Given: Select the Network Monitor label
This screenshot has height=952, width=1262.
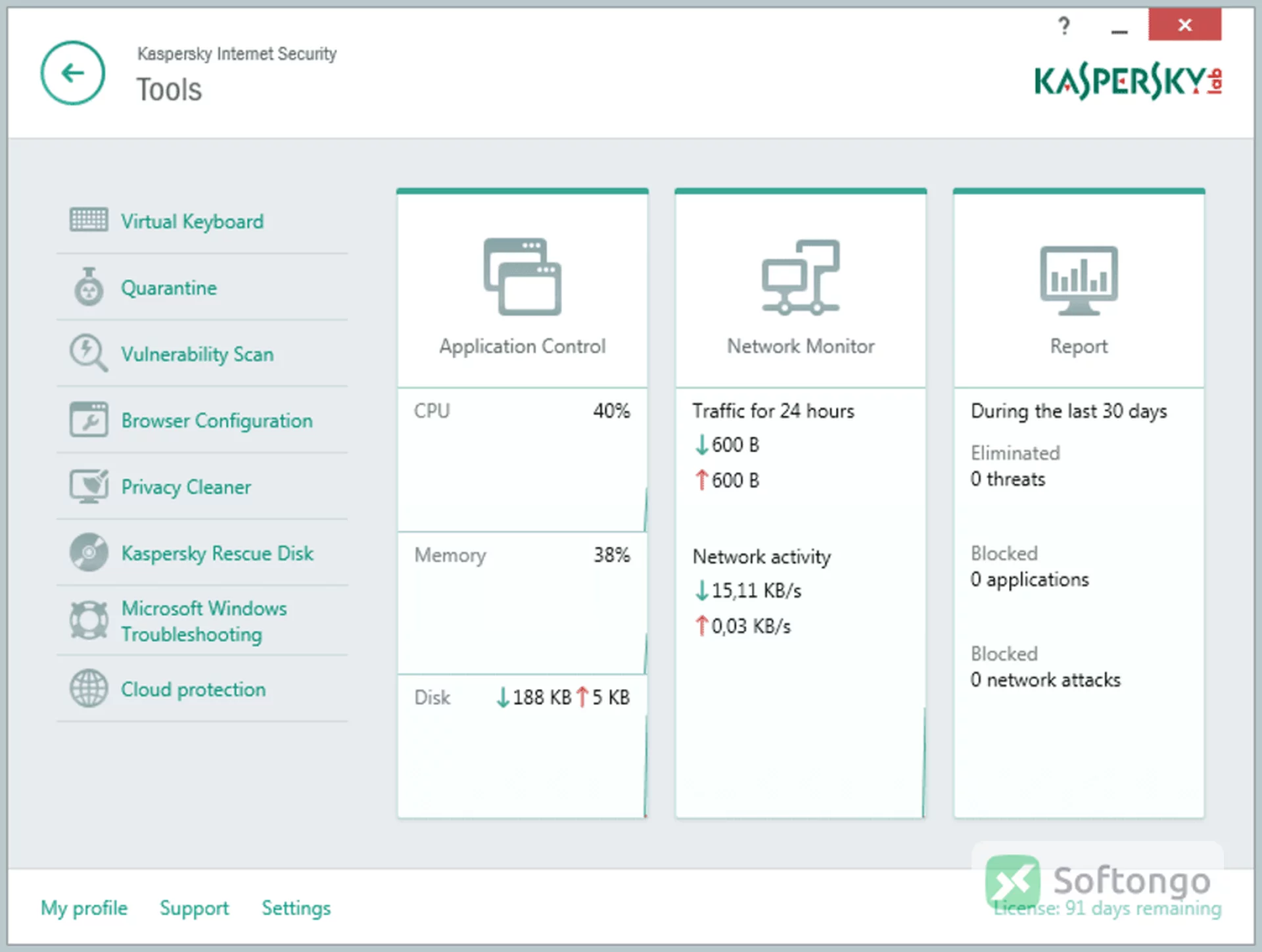Looking at the screenshot, I should 801,346.
